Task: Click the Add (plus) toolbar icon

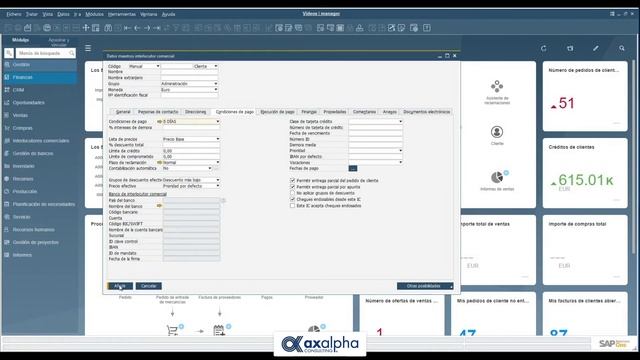Action: pyautogui.click(x=86, y=28)
